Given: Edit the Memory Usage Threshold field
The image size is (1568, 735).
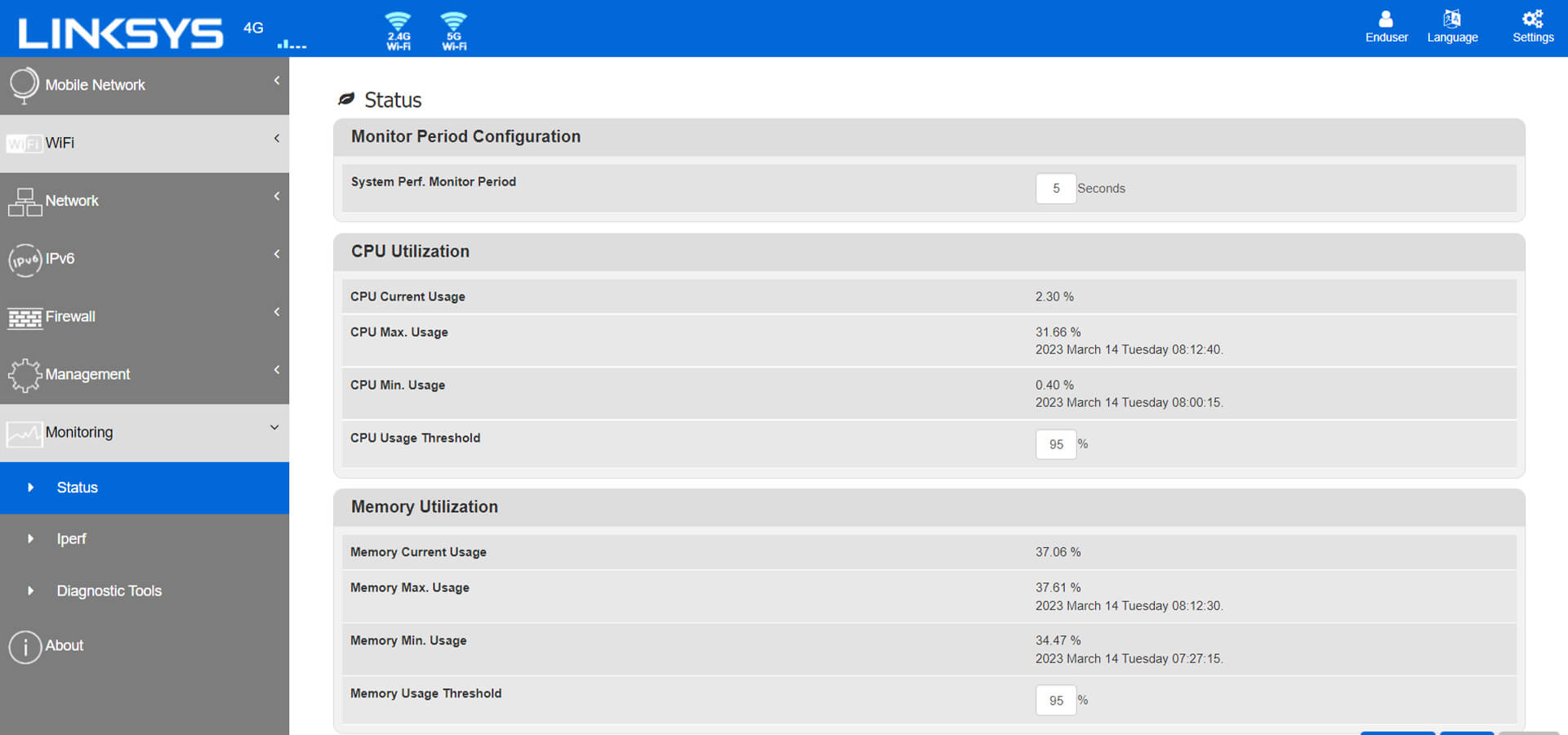Looking at the screenshot, I should click(1055, 701).
